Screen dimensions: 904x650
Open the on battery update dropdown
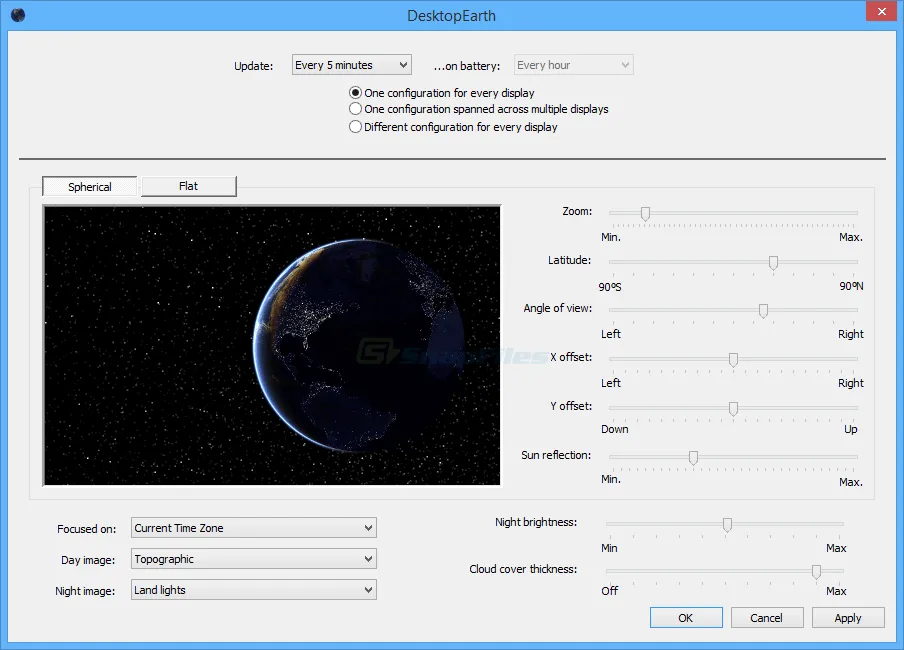click(573, 65)
